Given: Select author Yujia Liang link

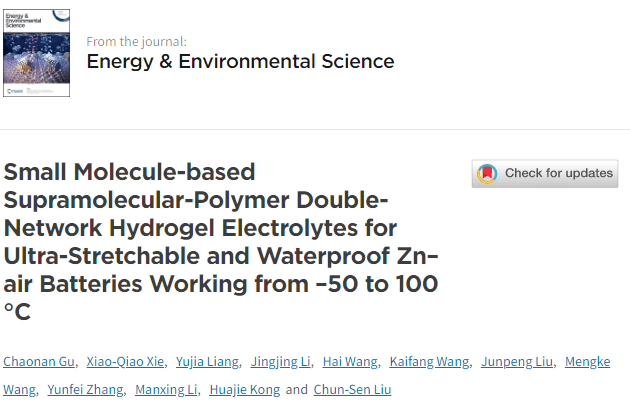Looking at the screenshot, I should click(x=208, y=362).
